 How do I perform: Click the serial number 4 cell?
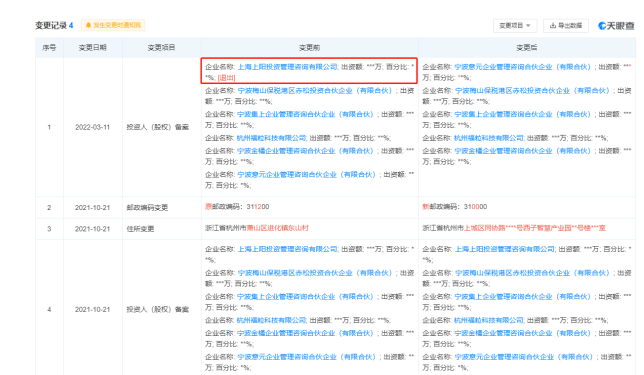click(x=49, y=310)
